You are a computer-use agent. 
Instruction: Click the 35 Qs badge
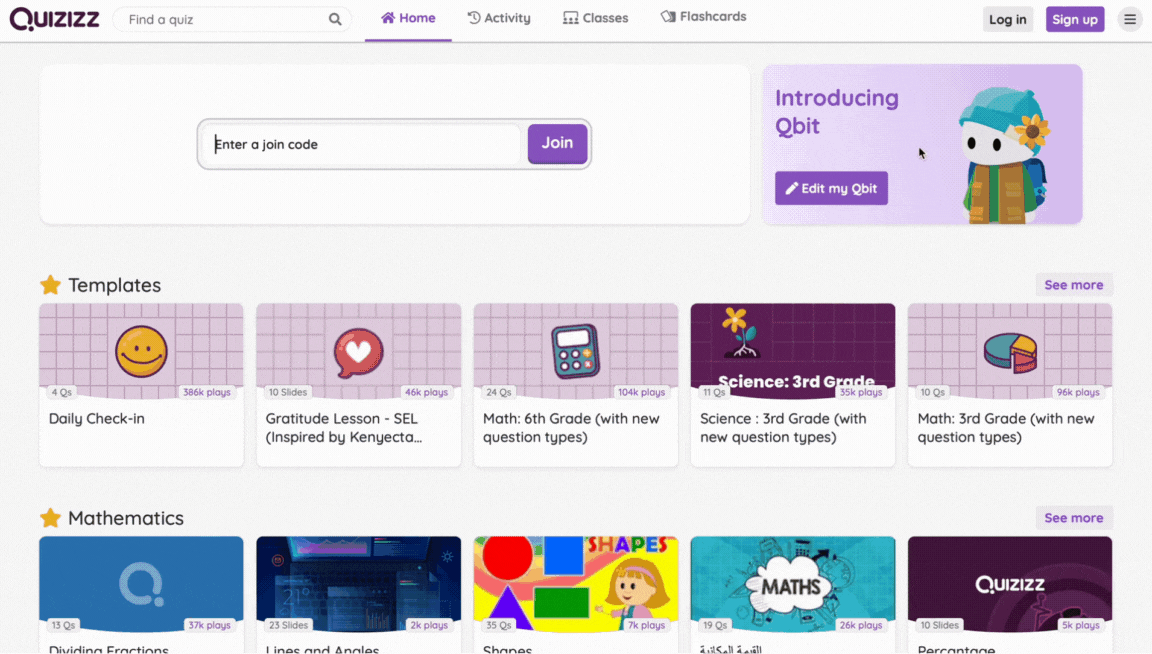point(499,625)
